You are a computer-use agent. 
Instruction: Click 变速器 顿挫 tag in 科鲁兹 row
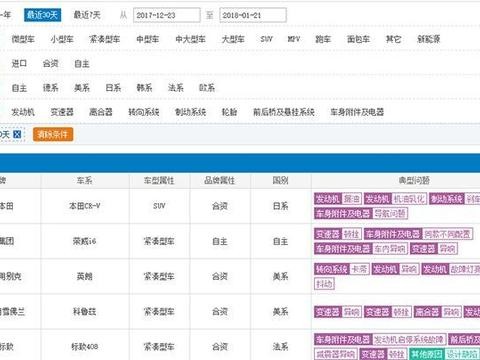(388, 312)
